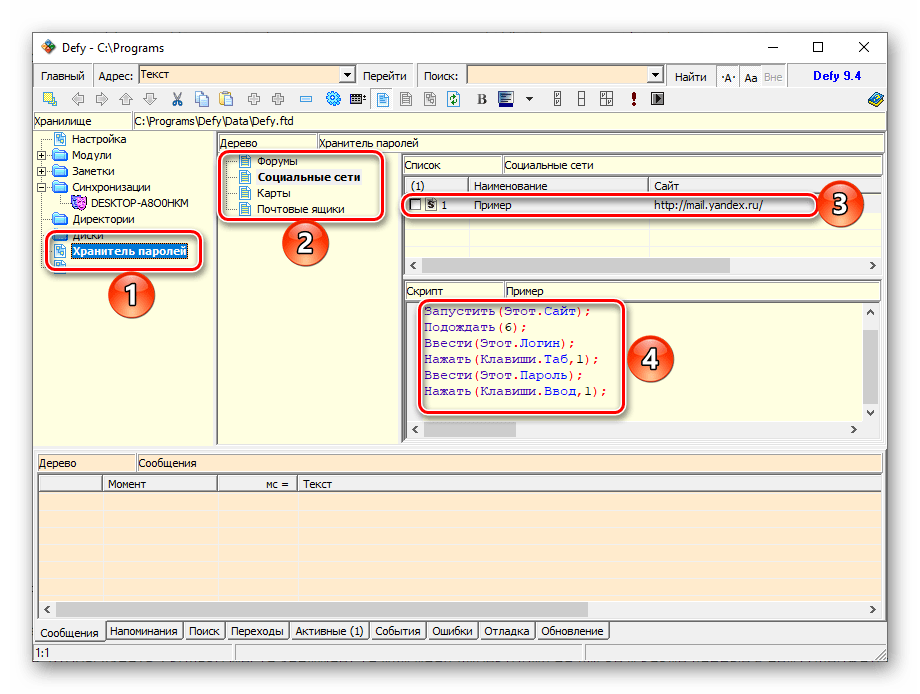
Task: Click the red exclamation mark icon
Action: click(634, 99)
